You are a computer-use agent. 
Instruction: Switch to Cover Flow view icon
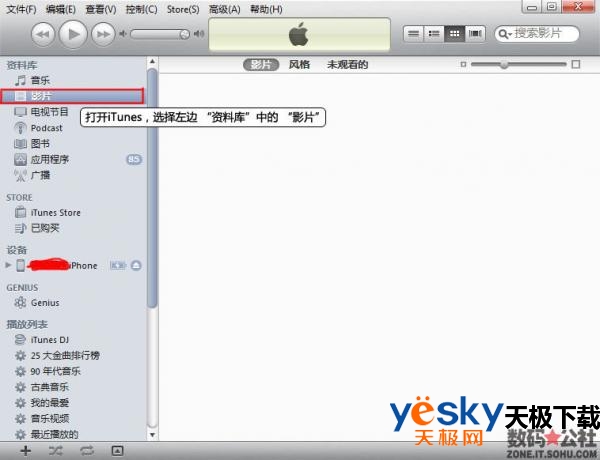[475, 34]
